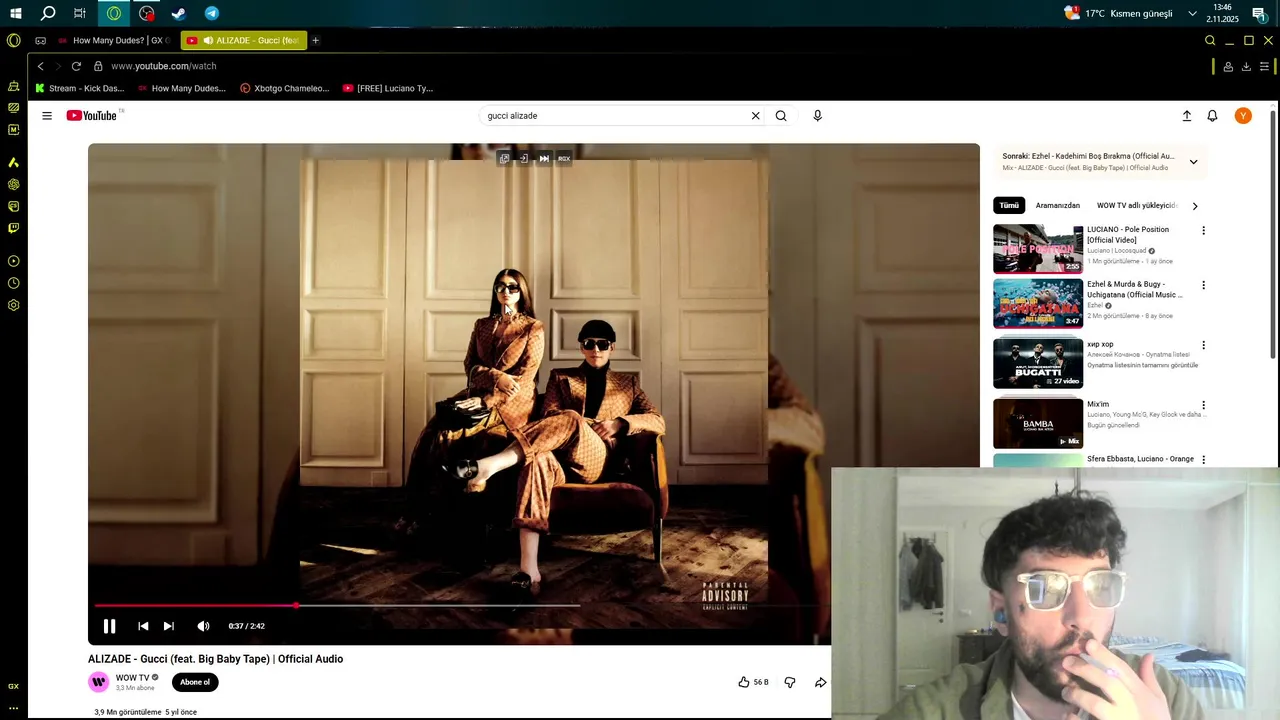Pause the video with the pause button
1280x720 pixels.
coord(109,626)
